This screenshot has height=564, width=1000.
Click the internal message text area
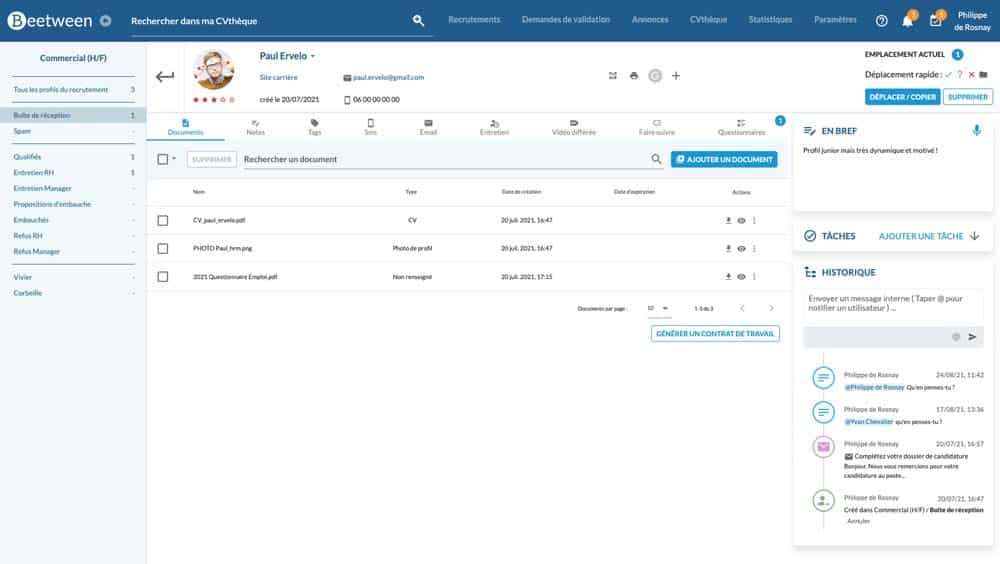[892, 304]
